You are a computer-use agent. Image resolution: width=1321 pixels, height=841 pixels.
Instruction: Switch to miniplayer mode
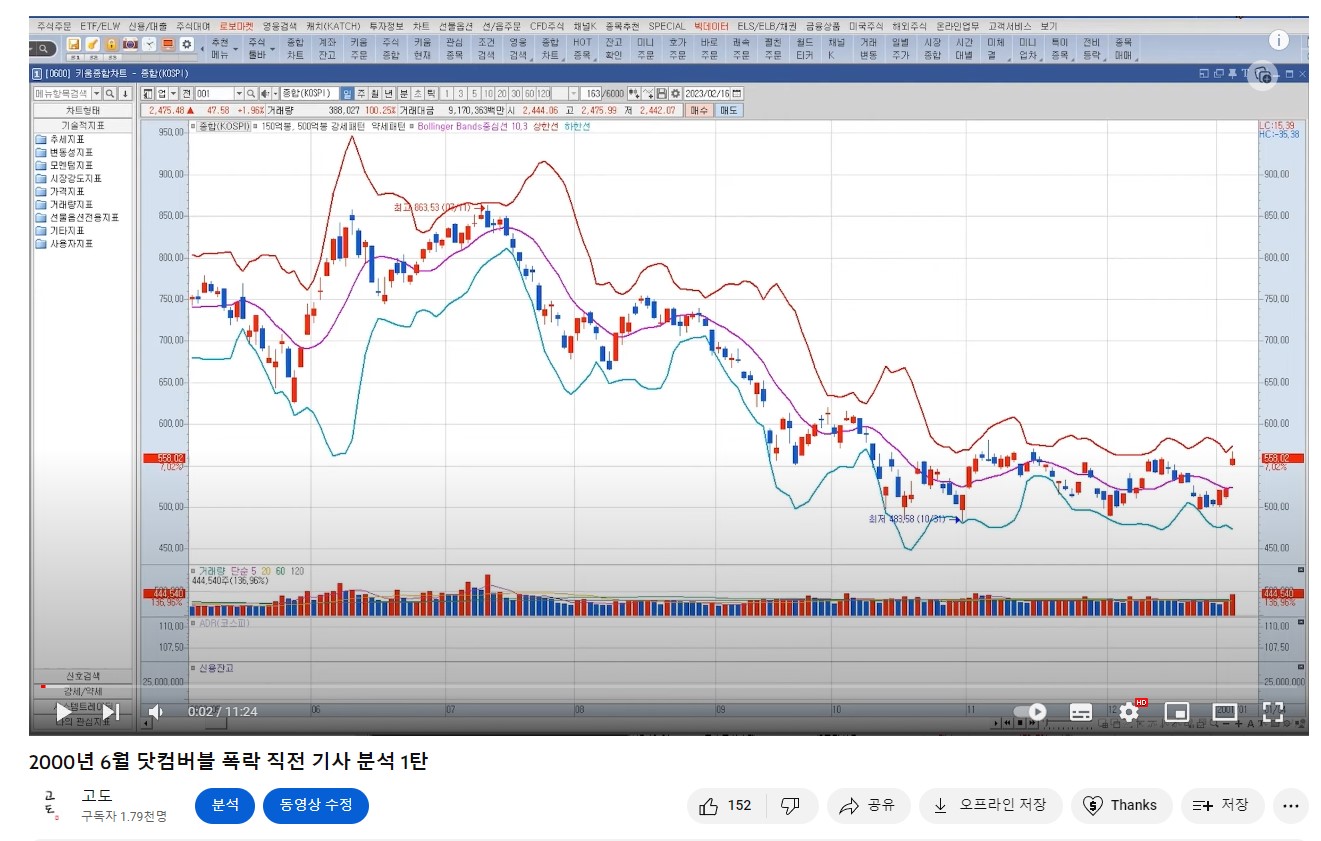tap(1177, 712)
